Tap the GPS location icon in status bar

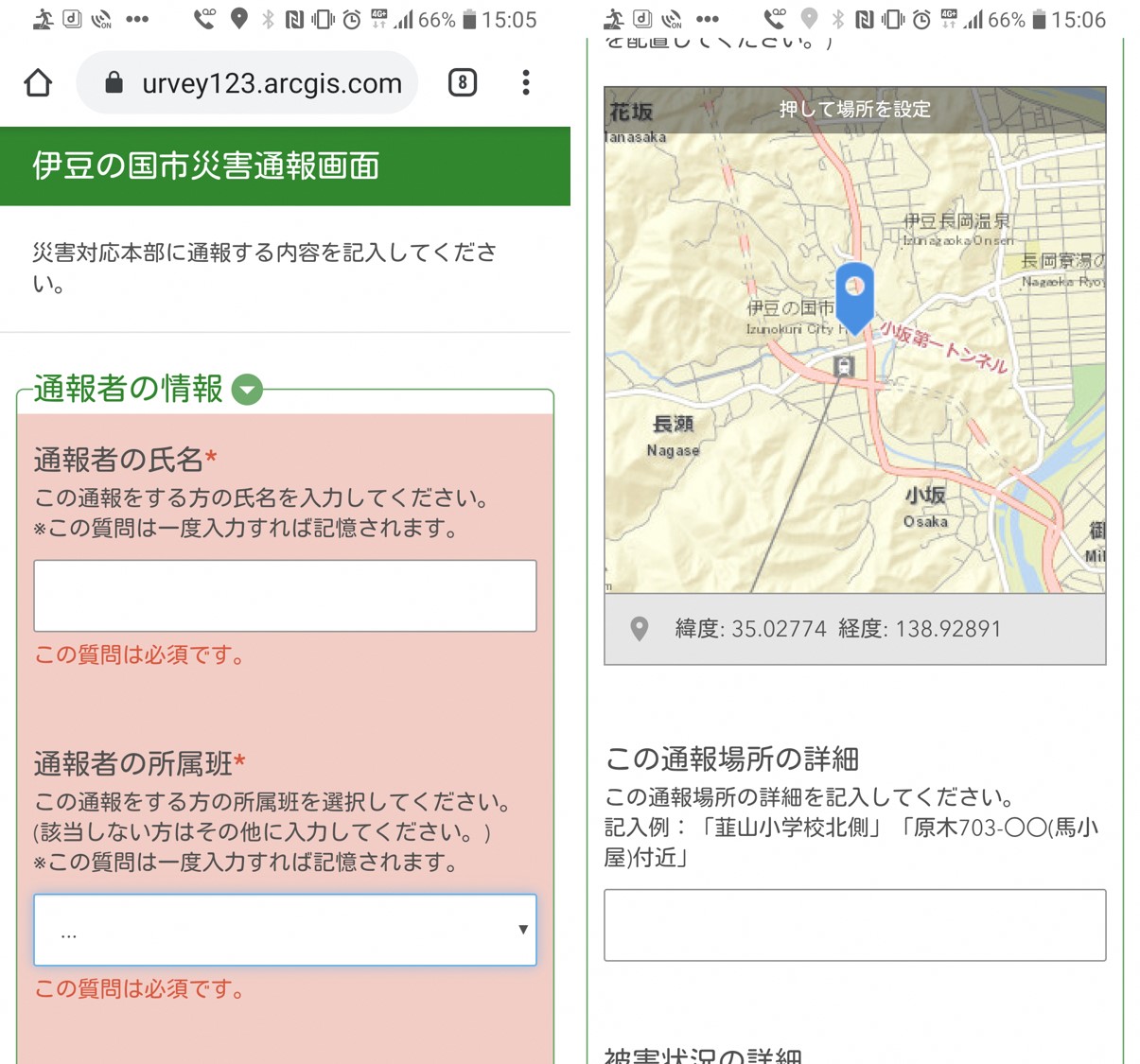237,17
